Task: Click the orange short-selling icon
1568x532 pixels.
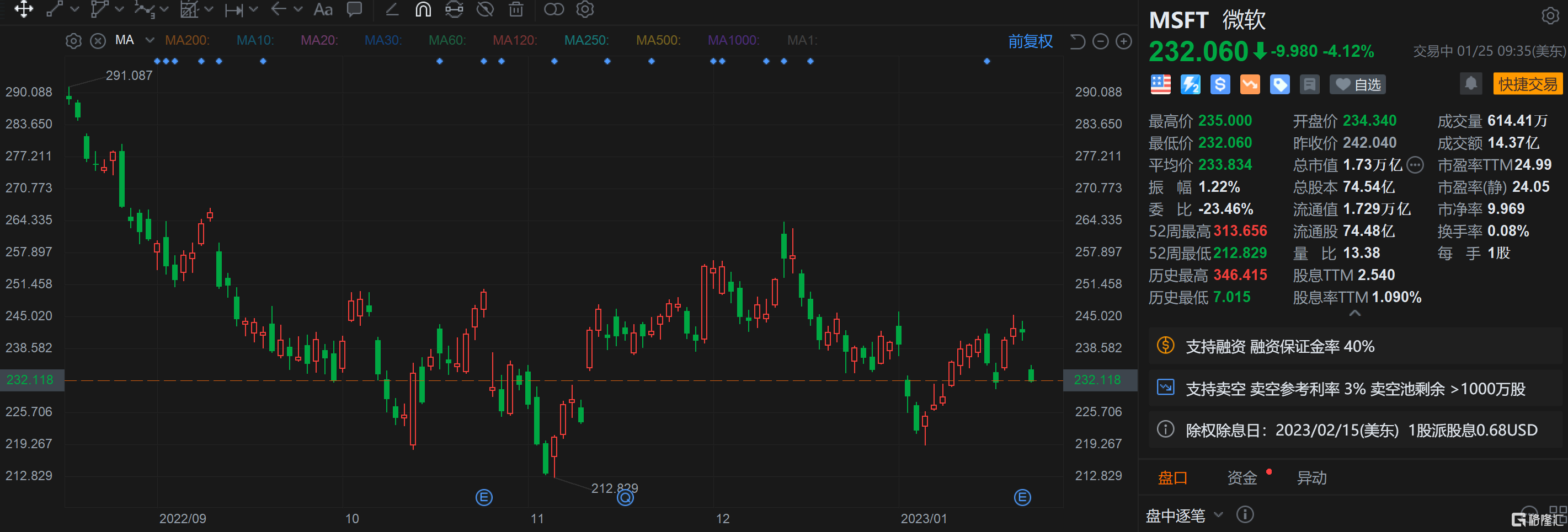Action: point(1250,84)
